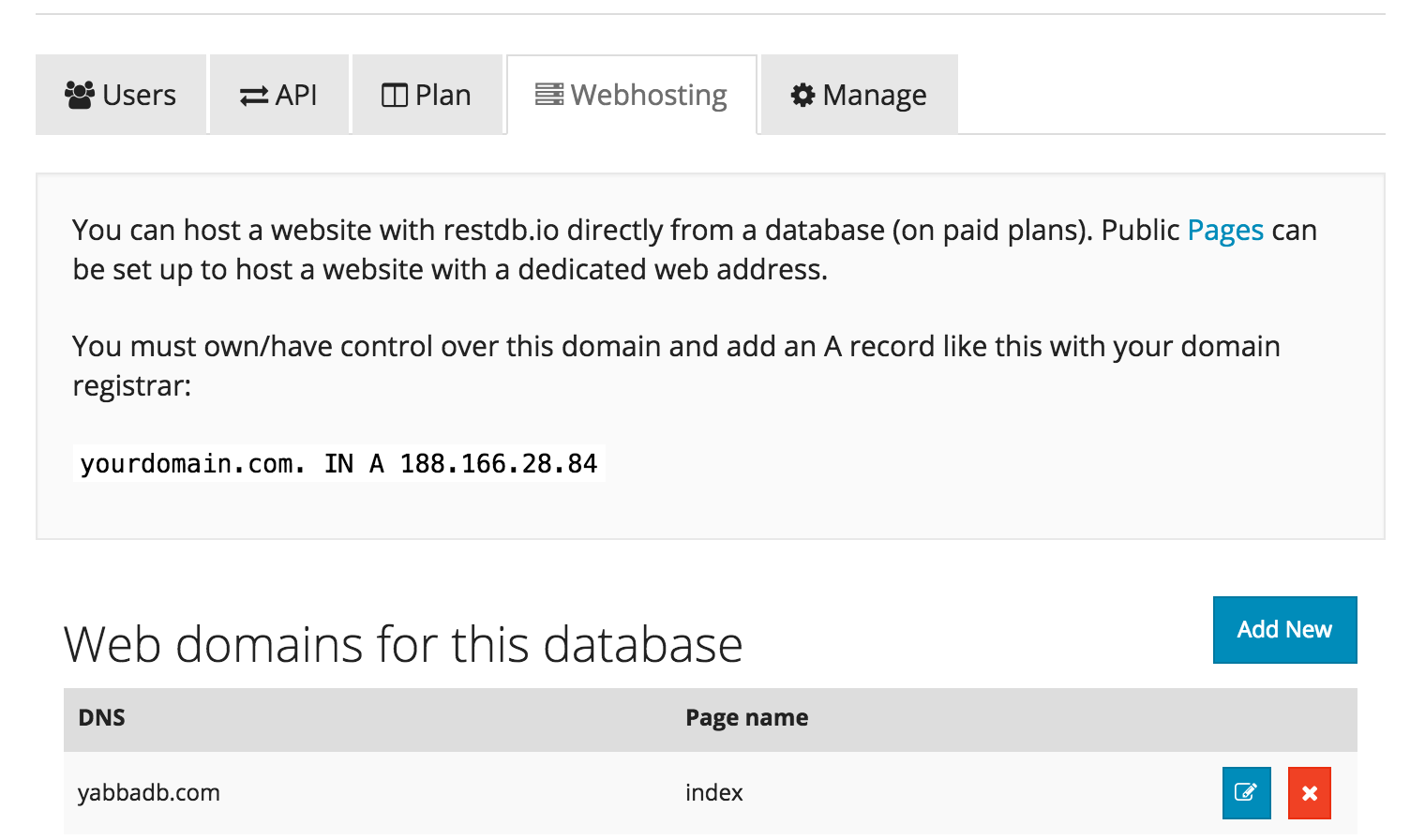The image size is (1410, 840).
Task: Click the users group icon
Action: pyautogui.click(x=80, y=95)
